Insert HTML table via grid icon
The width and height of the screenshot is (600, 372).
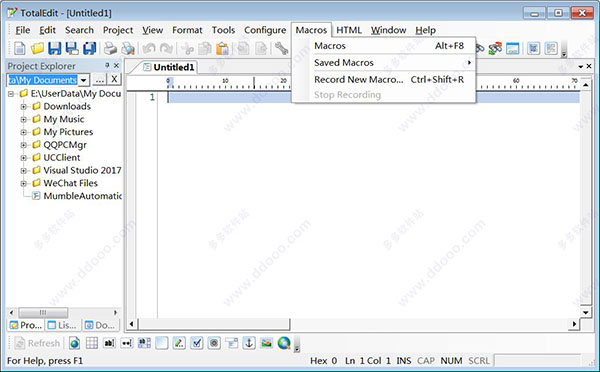[92, 343]
